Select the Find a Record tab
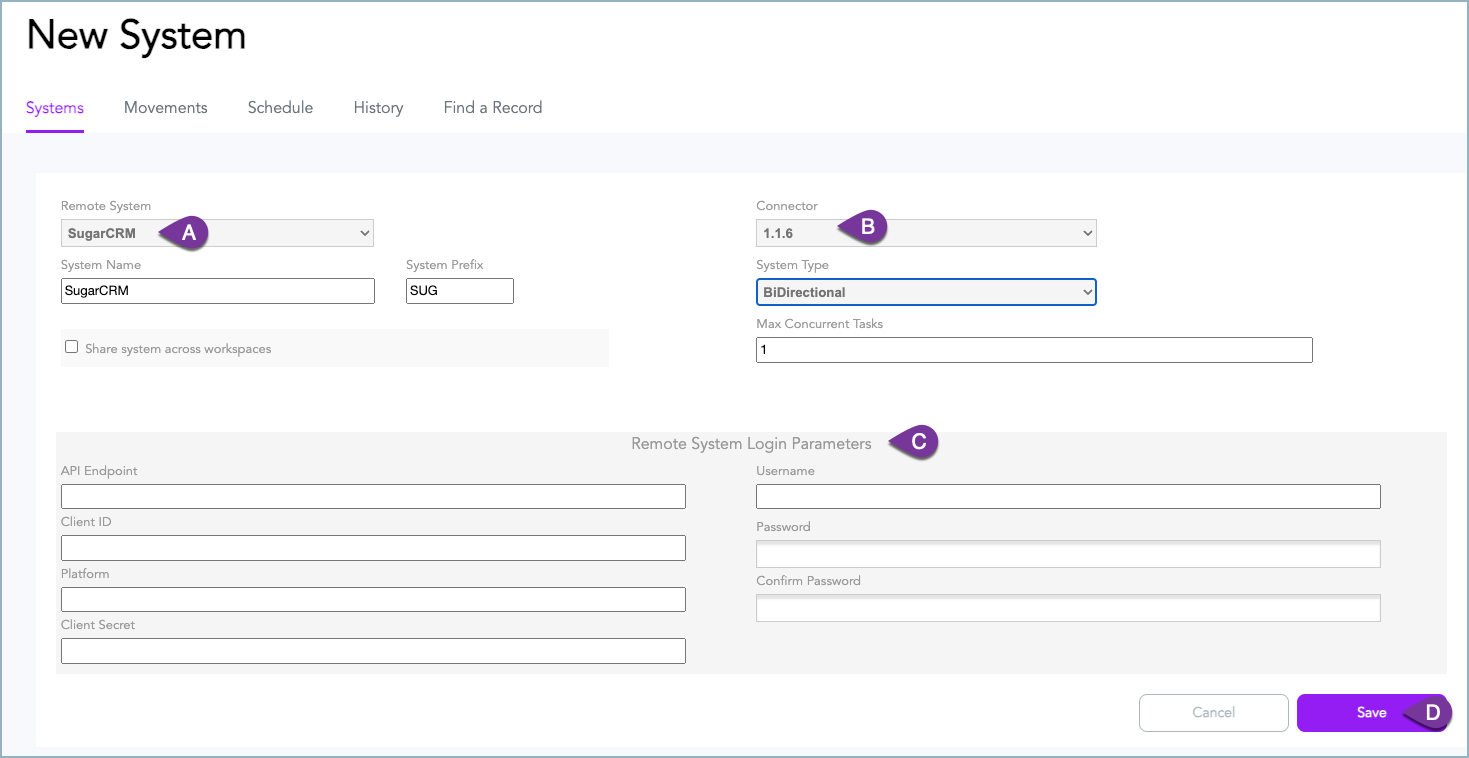The height and width of the screenshot is (758, 1469). pyautogui.click(x=493, y=108)
